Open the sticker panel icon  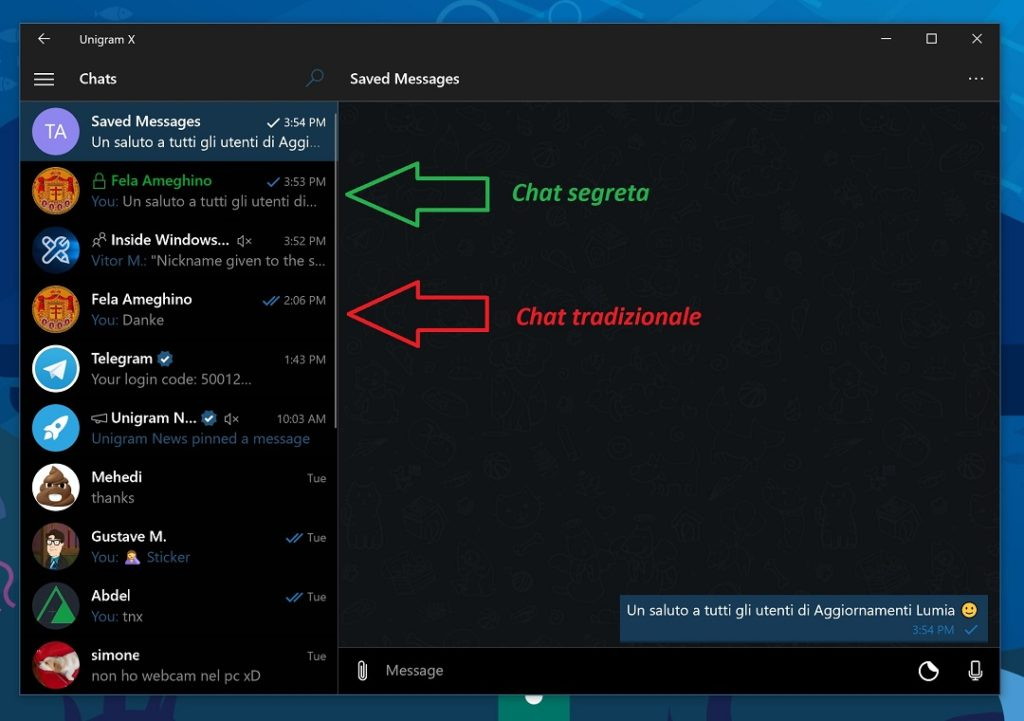coord(928,671)
